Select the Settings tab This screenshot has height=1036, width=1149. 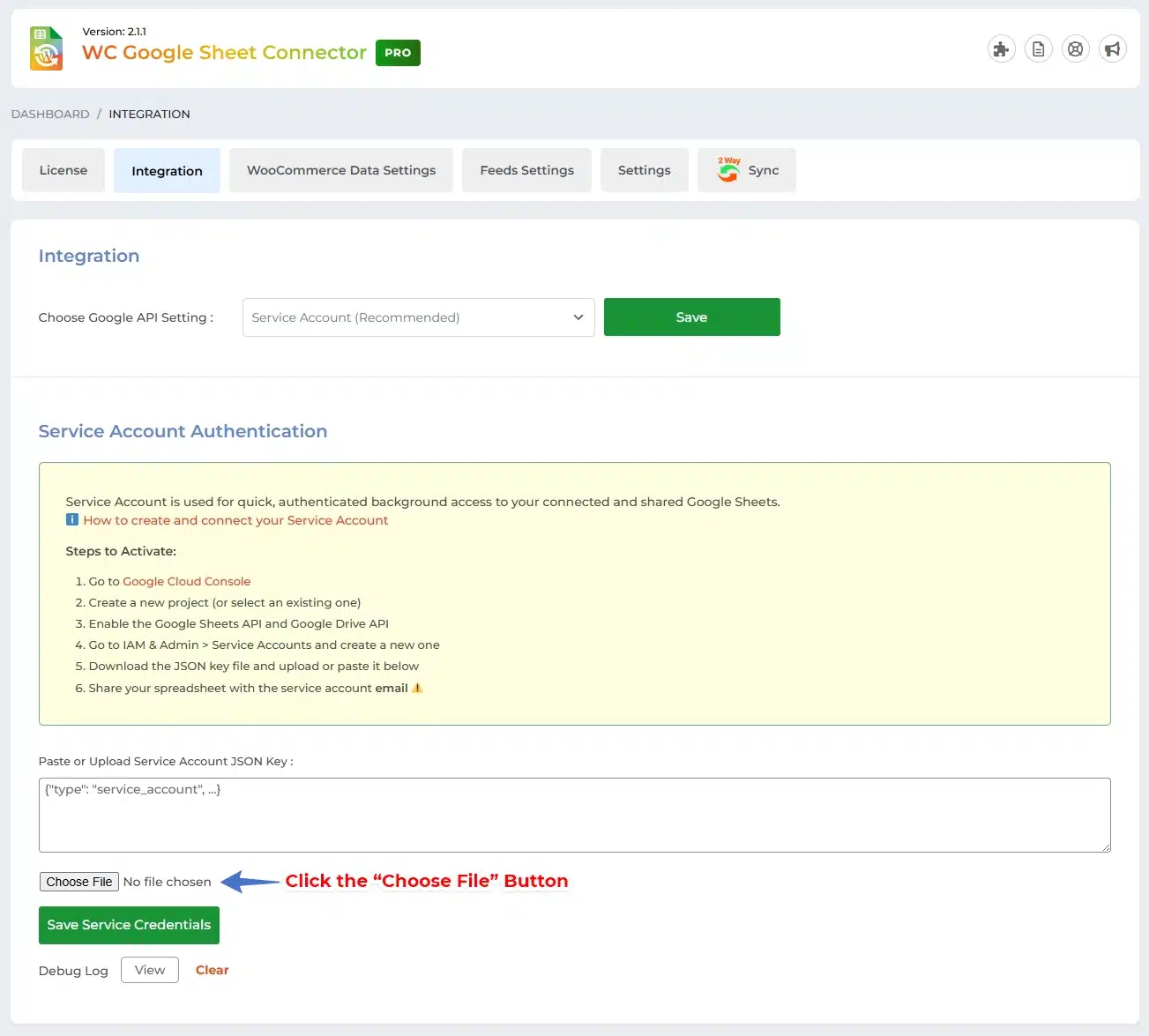pos(644,170)
